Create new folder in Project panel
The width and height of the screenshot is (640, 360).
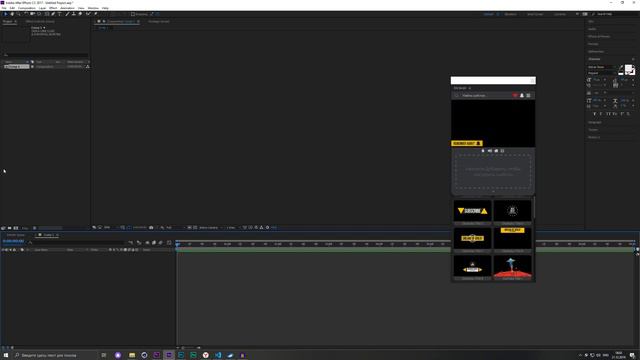(x=9, y=228)
